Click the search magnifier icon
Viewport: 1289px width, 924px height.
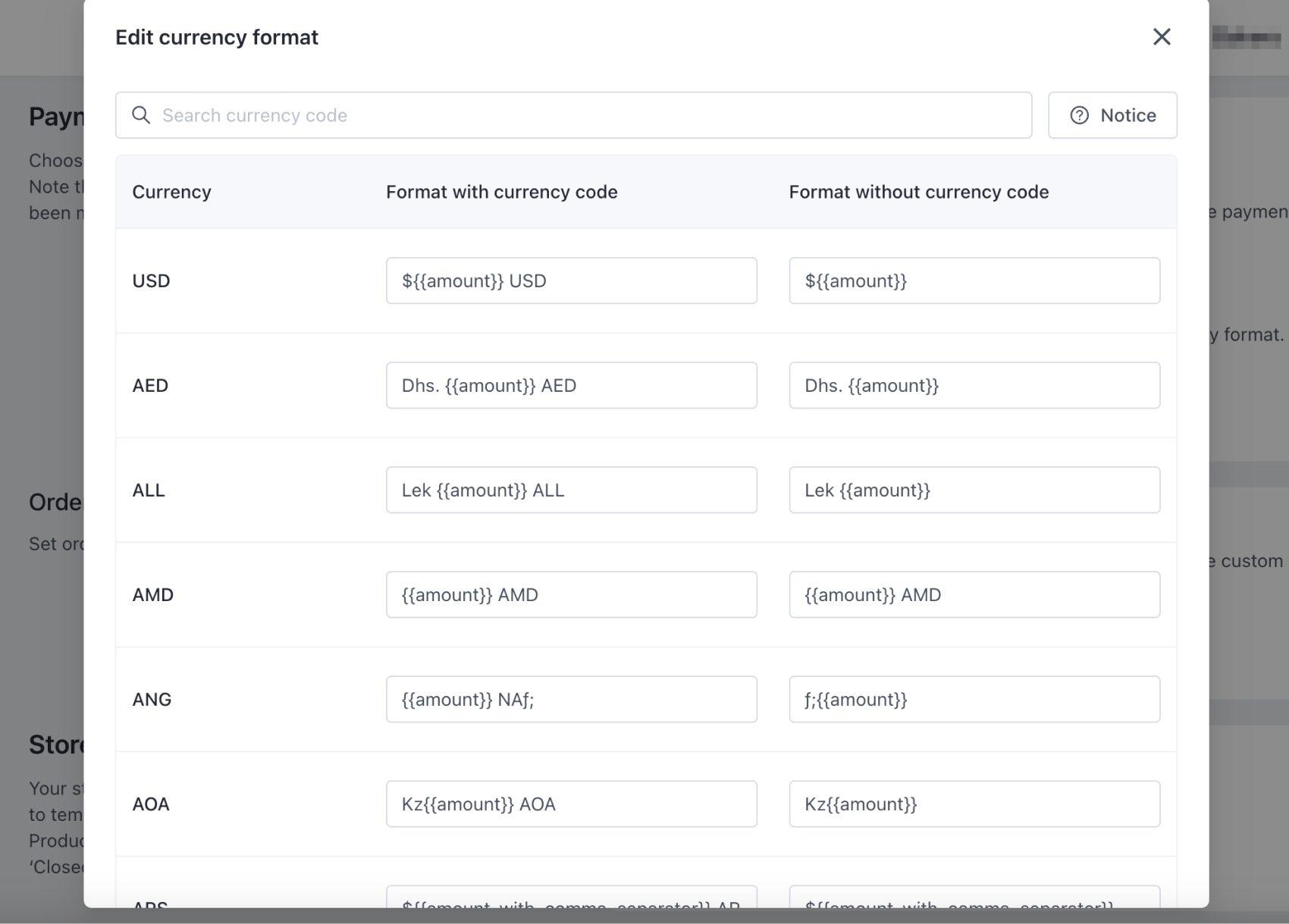click(x=142, y=114)
